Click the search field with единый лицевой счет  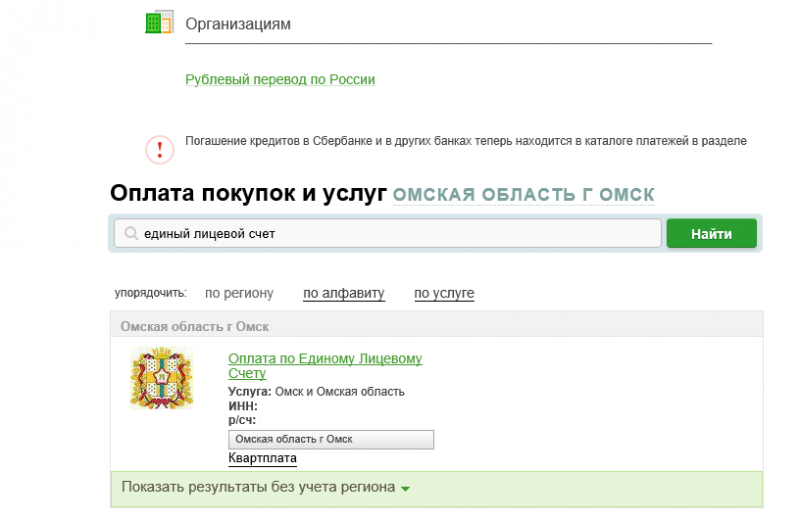point(388,234)
